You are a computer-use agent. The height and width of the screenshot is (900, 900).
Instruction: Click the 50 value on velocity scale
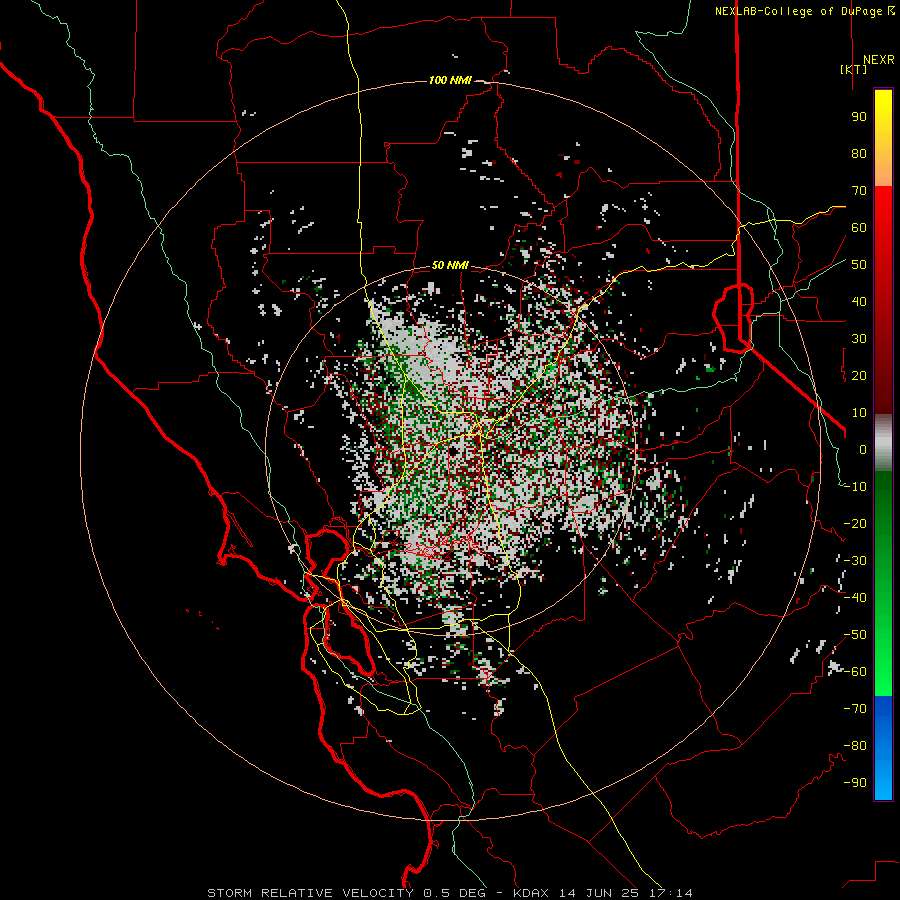point(859,265)
